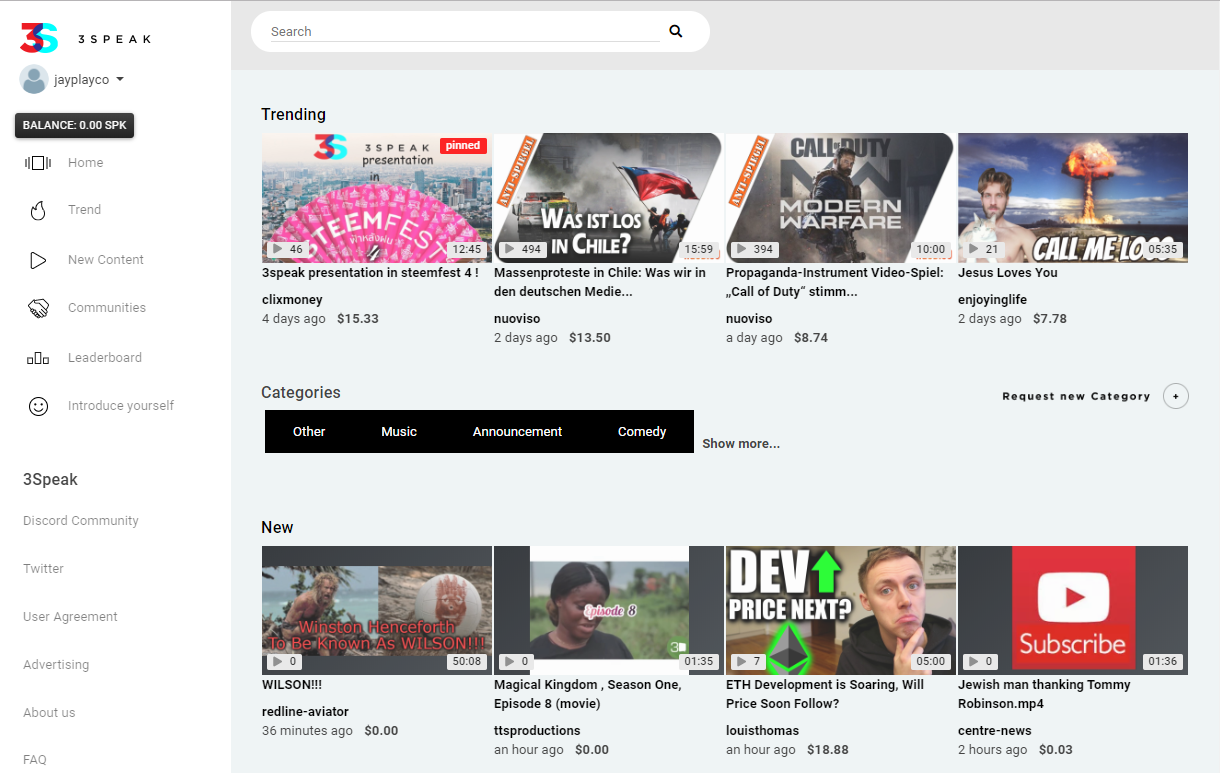Click the $15.33 payout value
This screenshot has height=773, width=1220.
[x=358, y=319]
